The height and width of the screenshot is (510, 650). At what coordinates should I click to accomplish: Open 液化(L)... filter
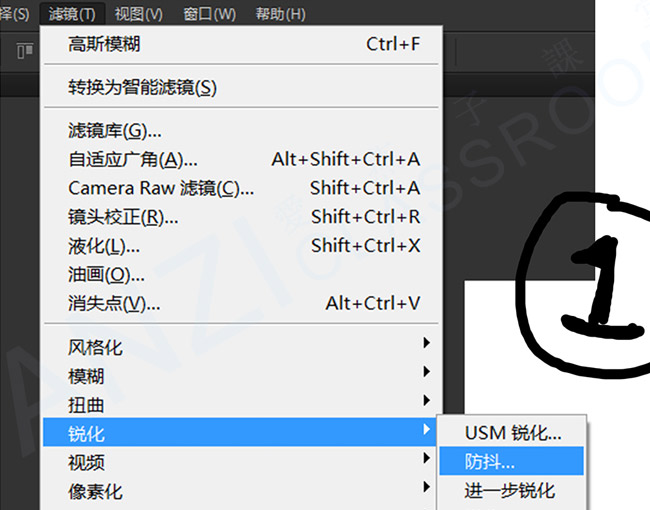241,246
